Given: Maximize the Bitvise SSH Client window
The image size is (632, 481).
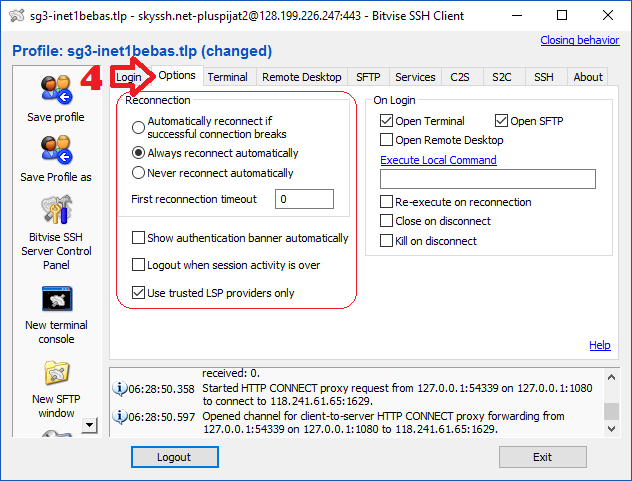Looking at the screenshot, I should click(x=562, y=15).
